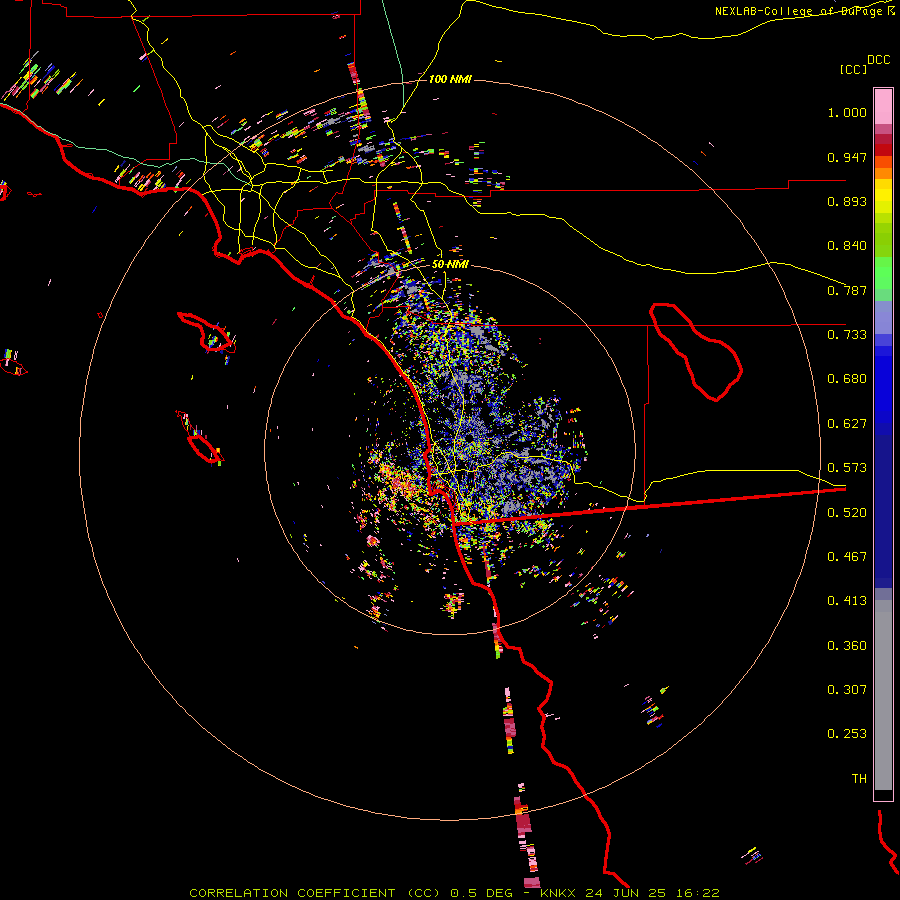Click the 1.000 color scale value
This screenshot has width=900, height=900.
pos(847,113)
